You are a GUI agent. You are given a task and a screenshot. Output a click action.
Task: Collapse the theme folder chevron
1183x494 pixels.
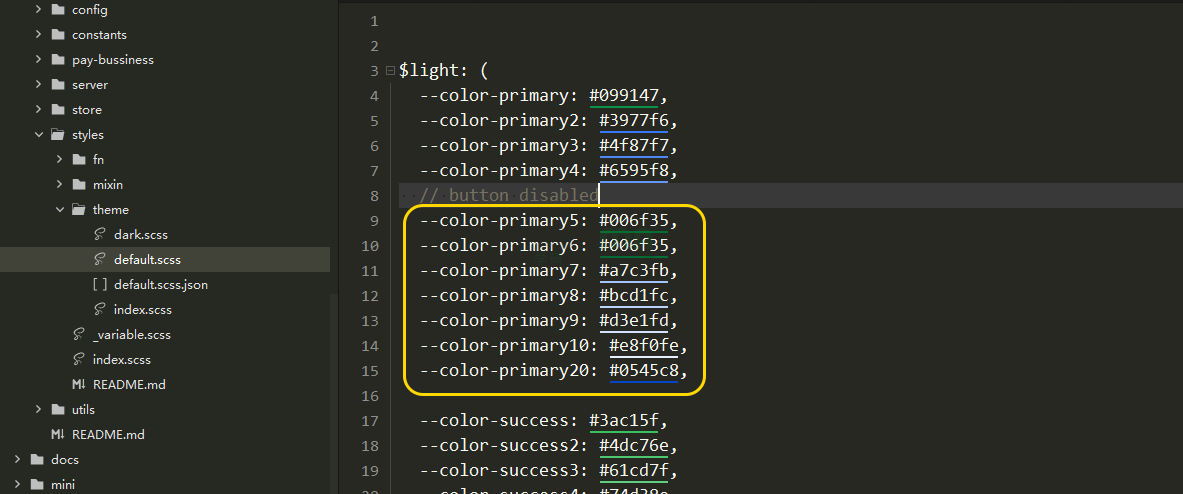[60, 210]
